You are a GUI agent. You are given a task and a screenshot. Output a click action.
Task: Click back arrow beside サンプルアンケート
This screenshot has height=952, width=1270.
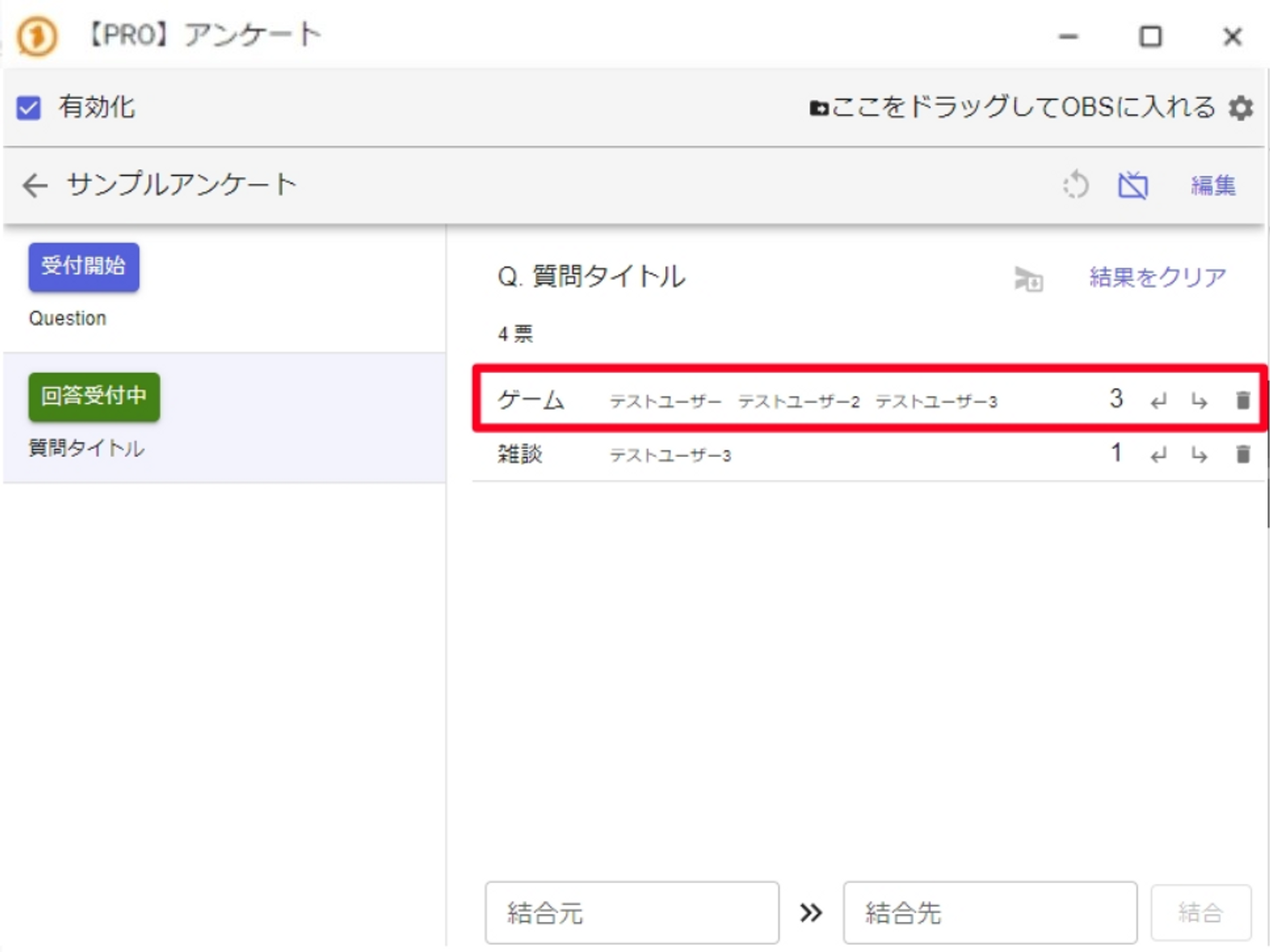coord(35,185)
